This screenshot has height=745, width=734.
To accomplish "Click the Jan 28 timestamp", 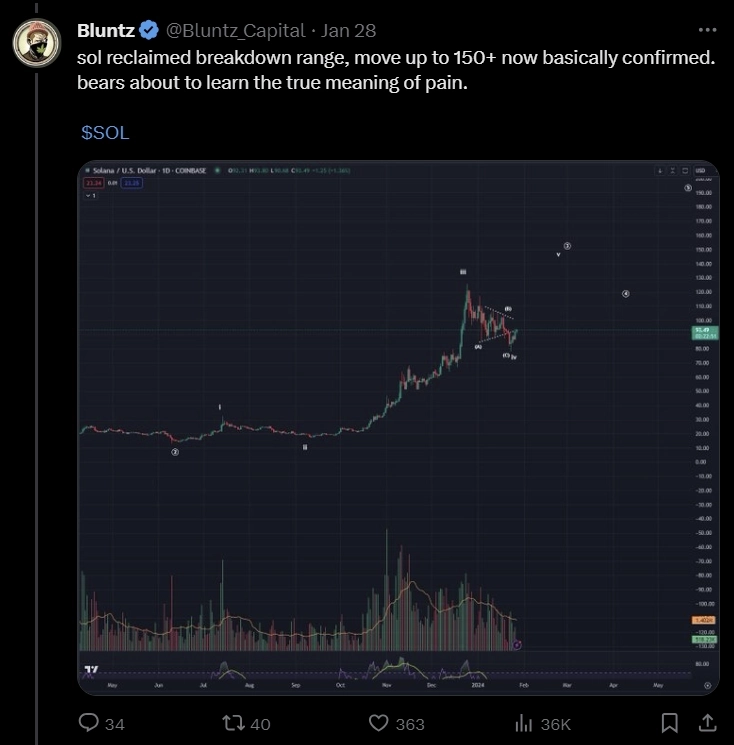I will click(x=348, y=30).
